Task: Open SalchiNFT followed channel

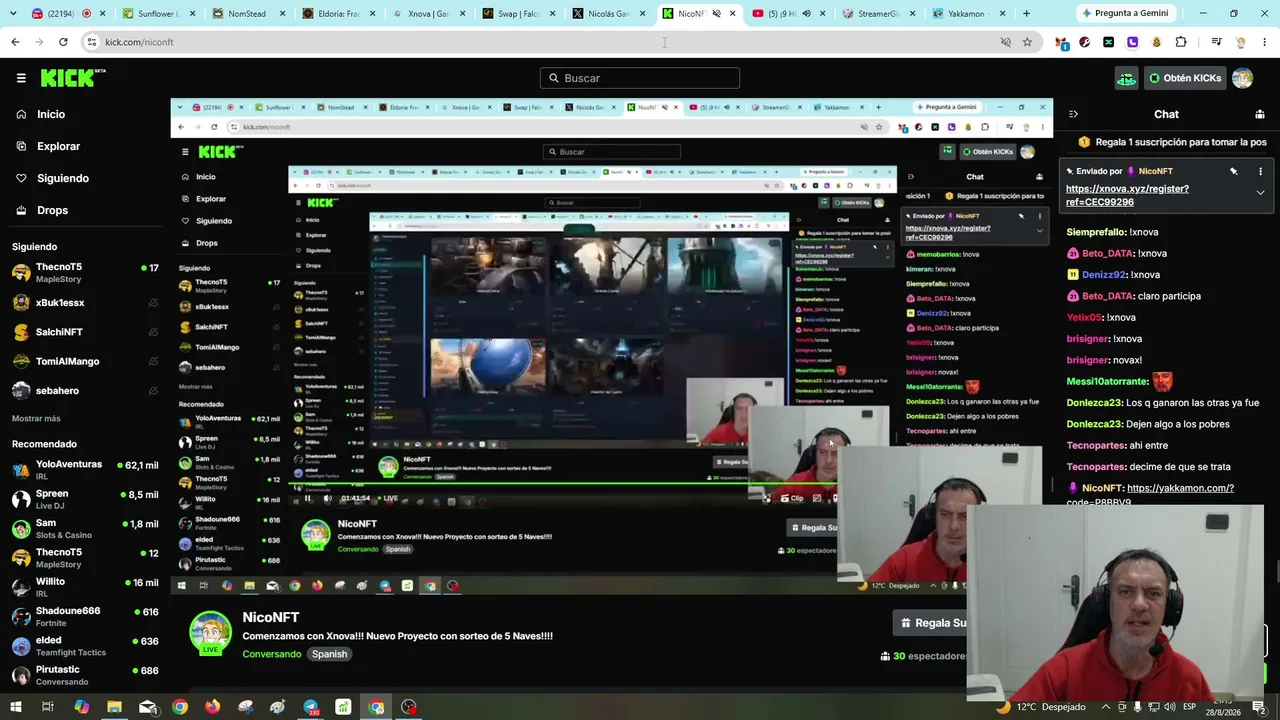Action: [85, 332]
